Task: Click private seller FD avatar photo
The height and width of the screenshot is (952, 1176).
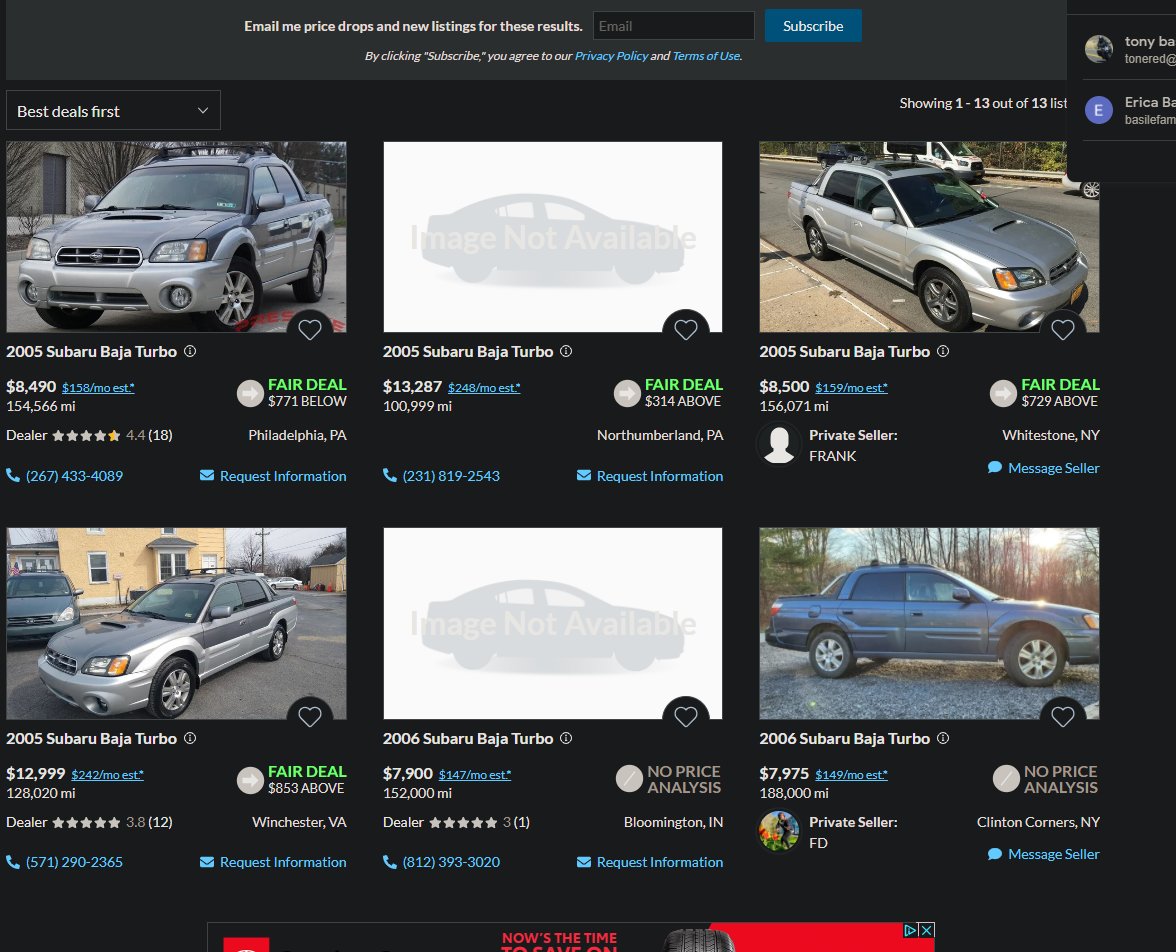Action: click(779, 831)
